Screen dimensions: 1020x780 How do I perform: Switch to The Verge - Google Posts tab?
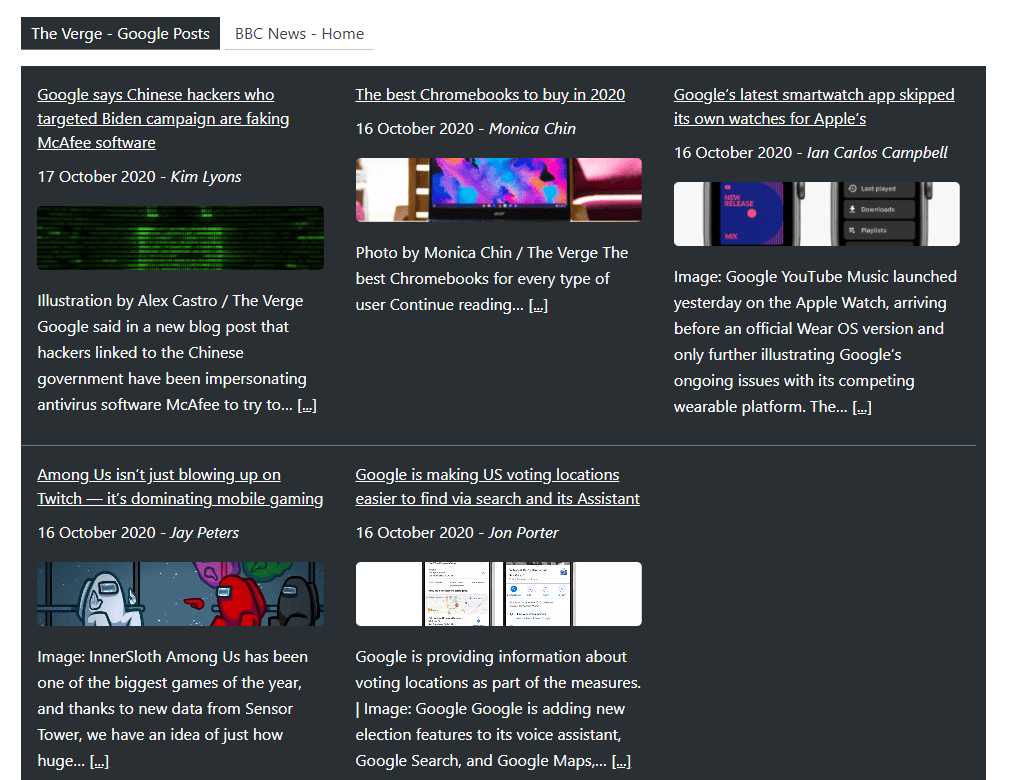click(x=120, y=34)
